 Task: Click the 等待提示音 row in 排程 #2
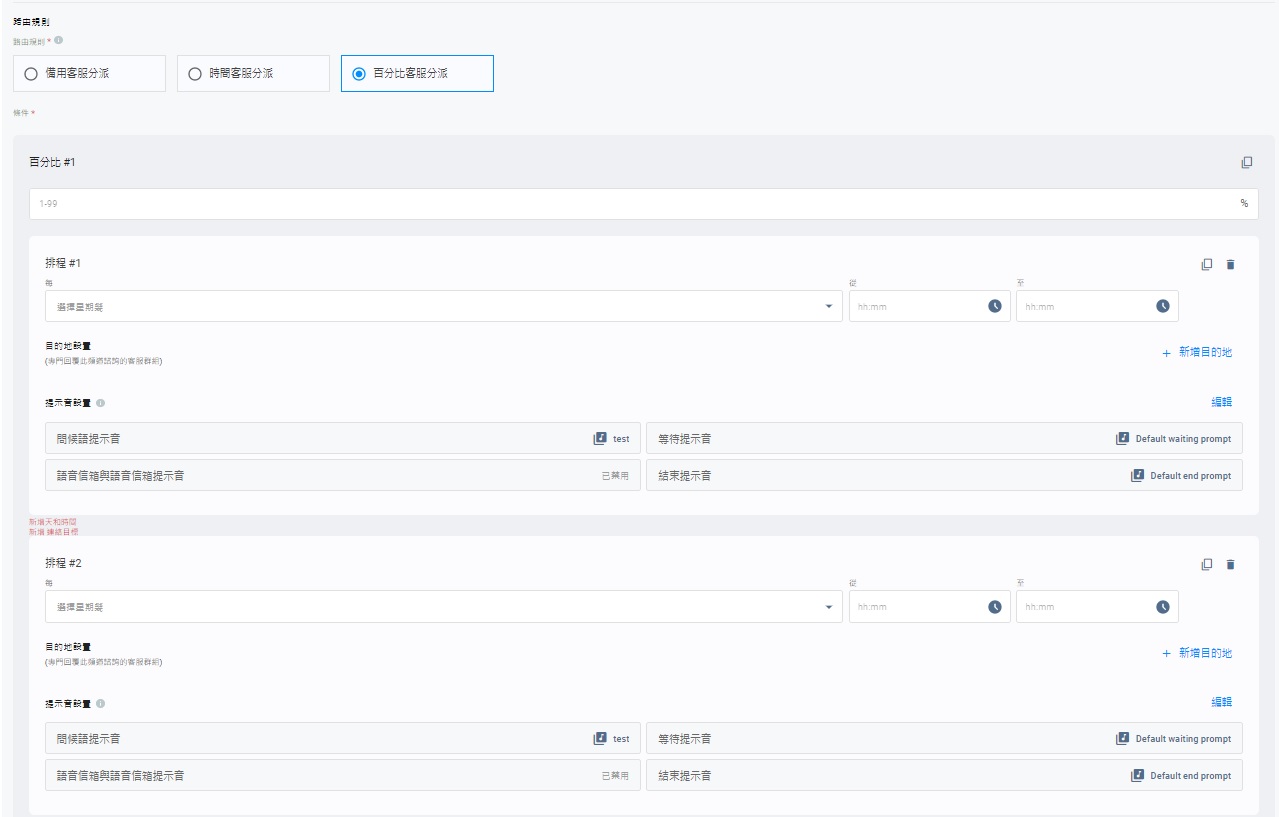[x=944, y=738]
